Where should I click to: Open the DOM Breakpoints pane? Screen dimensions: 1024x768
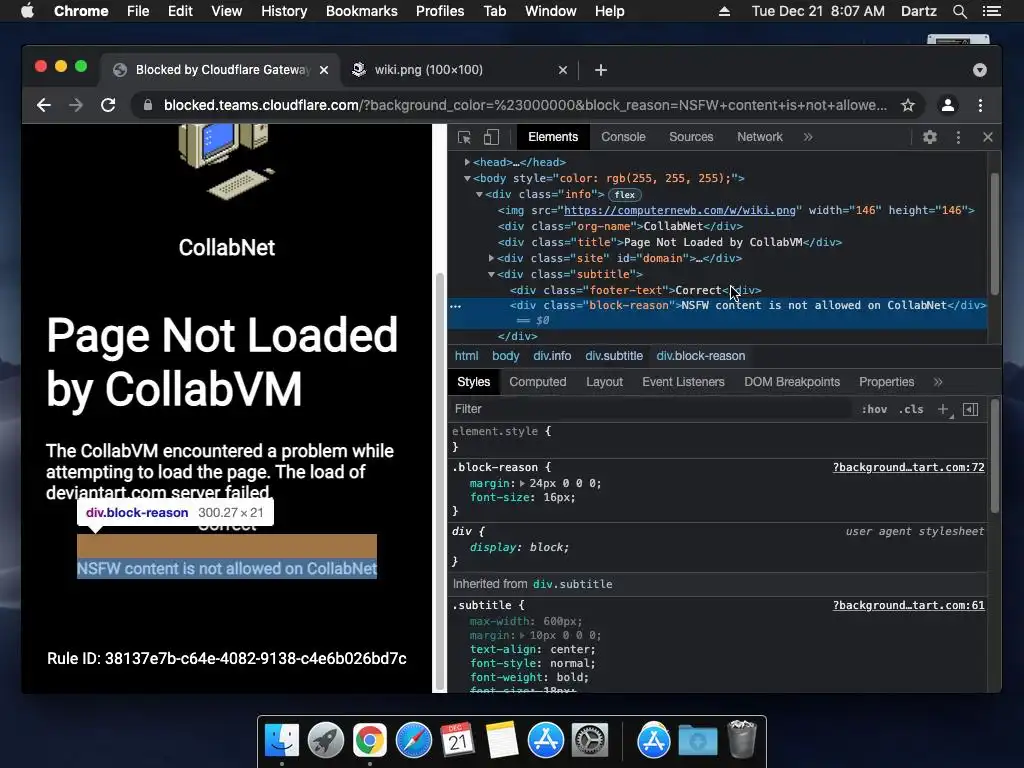tap(792, 382)
